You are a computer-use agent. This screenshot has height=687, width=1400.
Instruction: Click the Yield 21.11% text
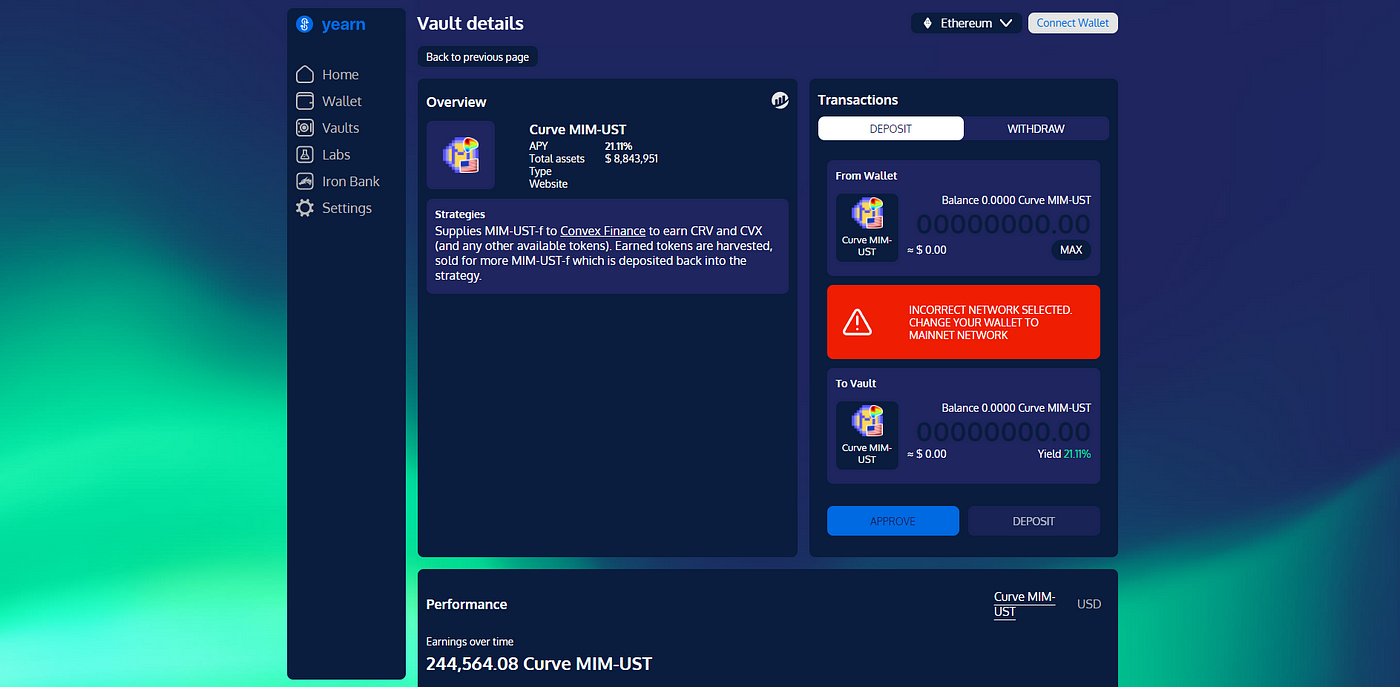point(1064,454)
